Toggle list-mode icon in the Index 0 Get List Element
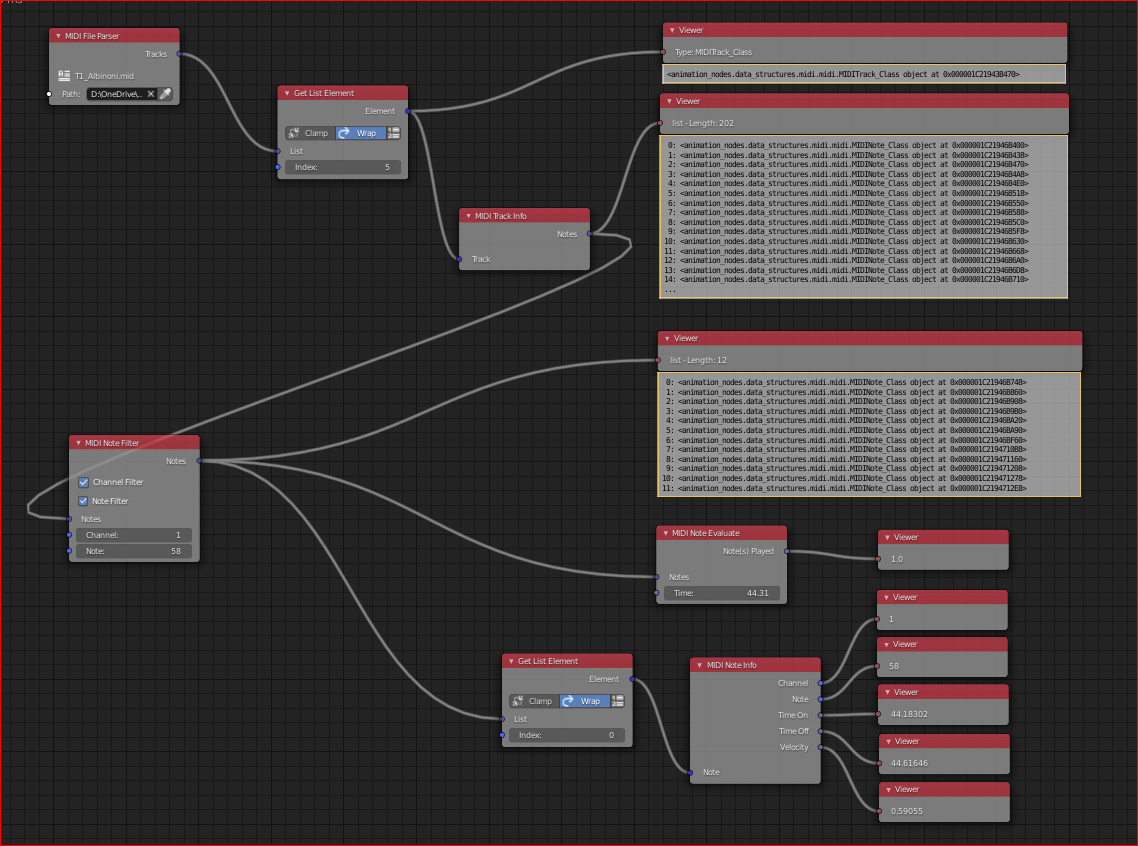1138x846 pixels. (618, 701)
